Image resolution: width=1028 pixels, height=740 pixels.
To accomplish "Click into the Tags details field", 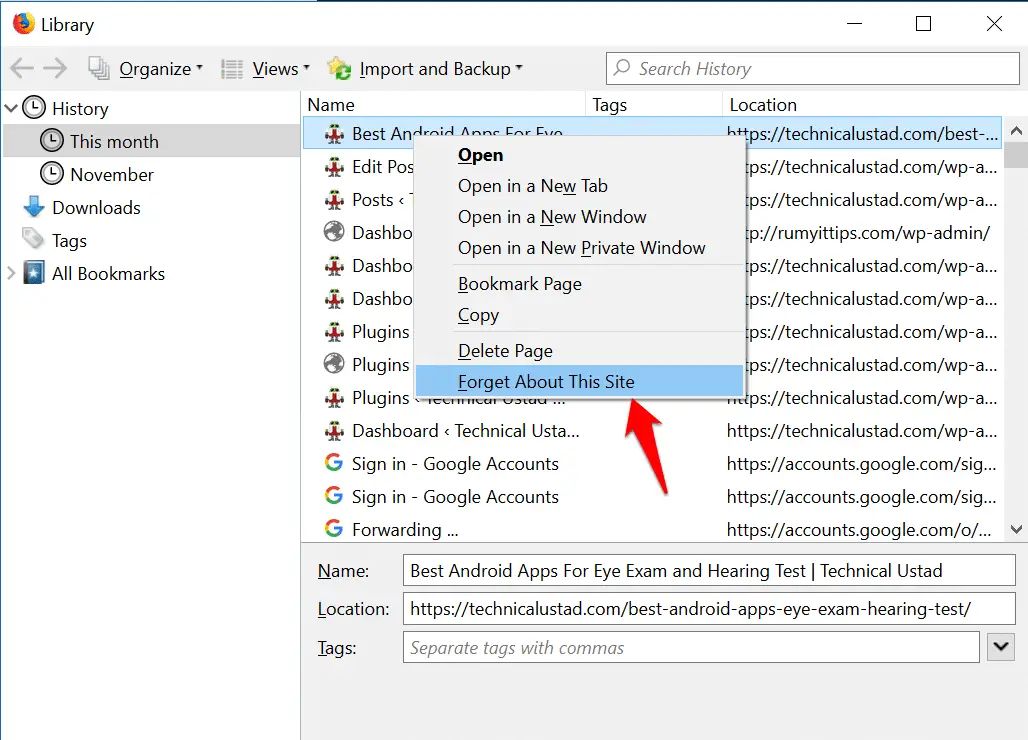I will (691, 648).
